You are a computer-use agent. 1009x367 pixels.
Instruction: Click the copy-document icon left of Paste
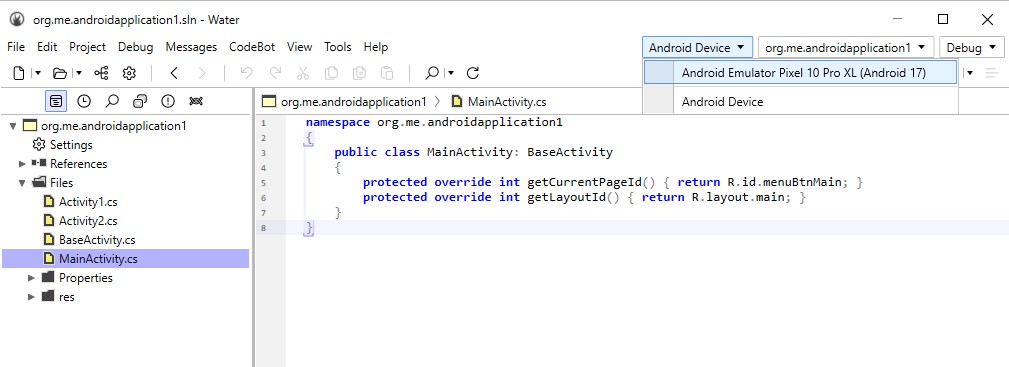(x=360, y=73)
